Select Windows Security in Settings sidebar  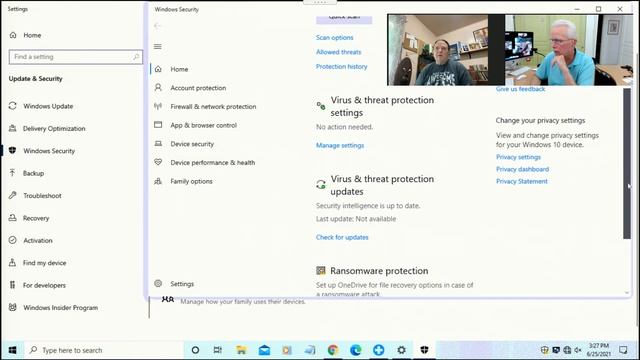tap(49, 151)
